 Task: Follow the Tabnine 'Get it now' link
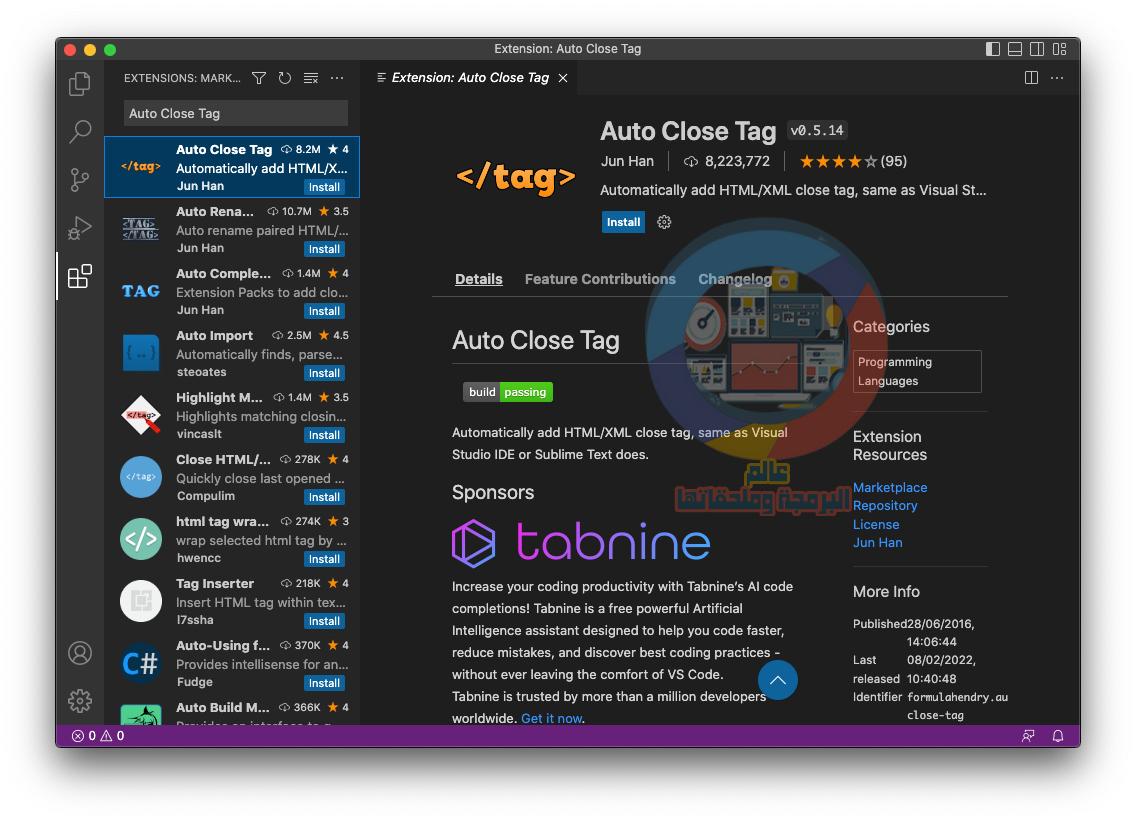[x=551, y=718]
